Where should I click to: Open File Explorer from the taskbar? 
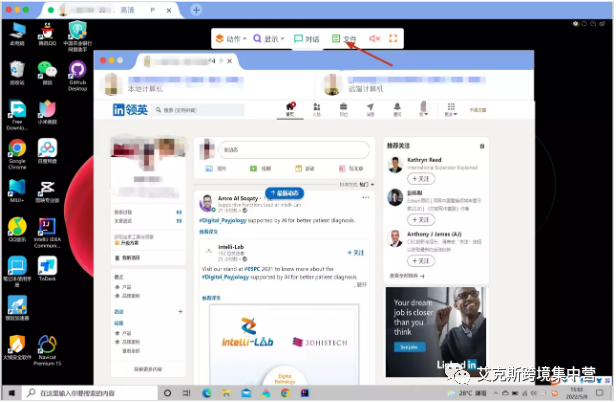[226, 393]
